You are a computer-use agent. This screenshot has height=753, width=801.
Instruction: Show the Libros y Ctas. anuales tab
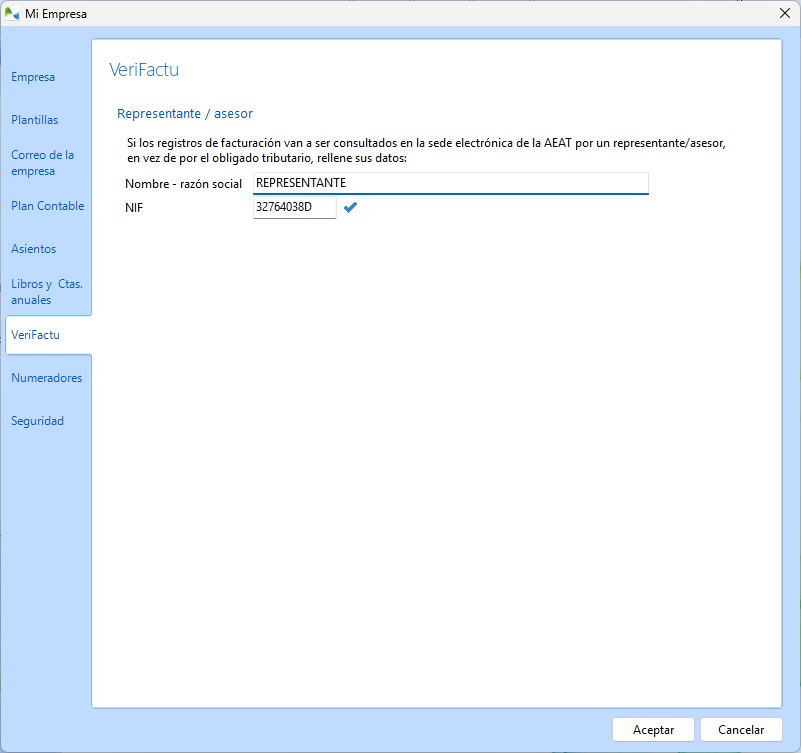click(46, 292)
